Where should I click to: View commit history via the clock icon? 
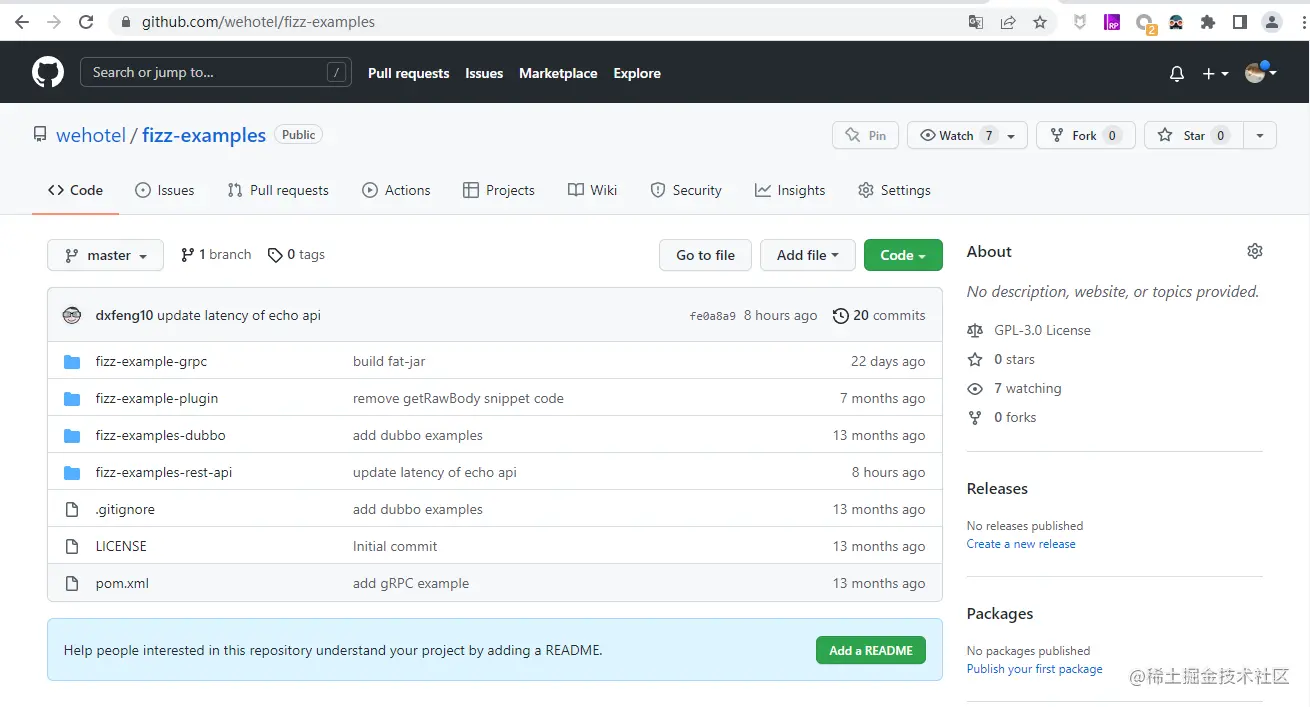[840, 315]
